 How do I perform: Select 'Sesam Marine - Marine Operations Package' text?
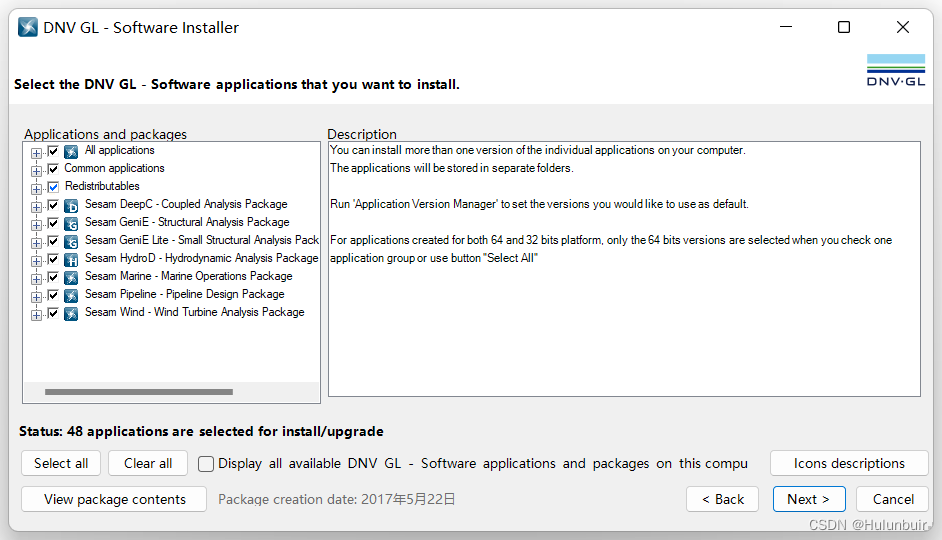[x=189, y=276]
